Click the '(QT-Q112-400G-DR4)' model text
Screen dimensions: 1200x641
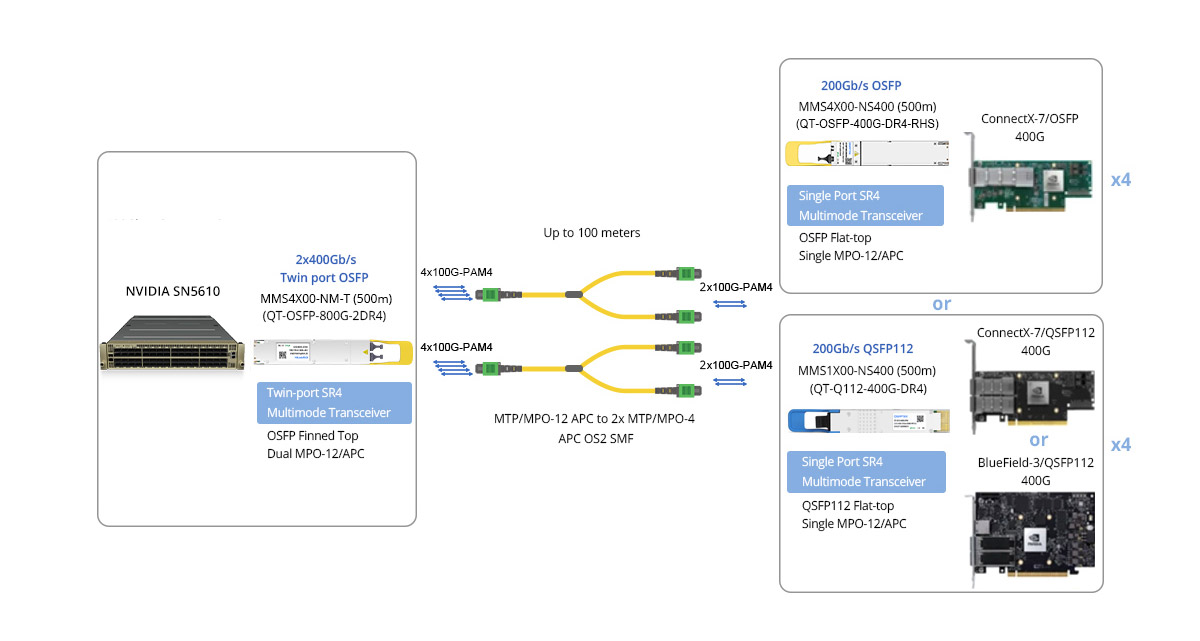(868, 389)
